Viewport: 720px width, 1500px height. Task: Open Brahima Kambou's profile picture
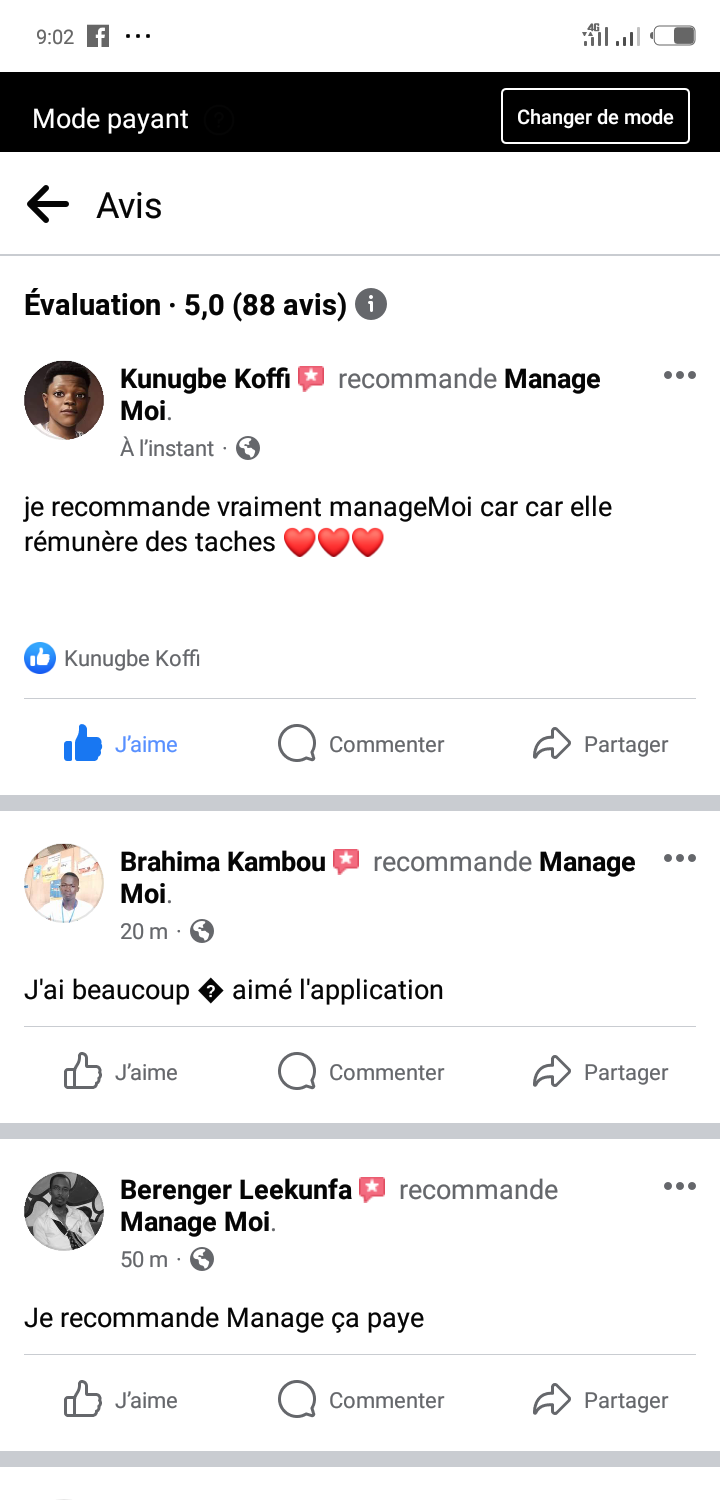click(x=64, y=883)
